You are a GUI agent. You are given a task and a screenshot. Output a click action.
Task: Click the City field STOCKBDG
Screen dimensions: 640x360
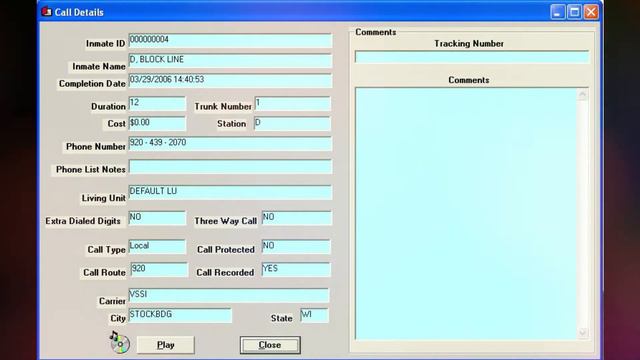tap(180, 315)
